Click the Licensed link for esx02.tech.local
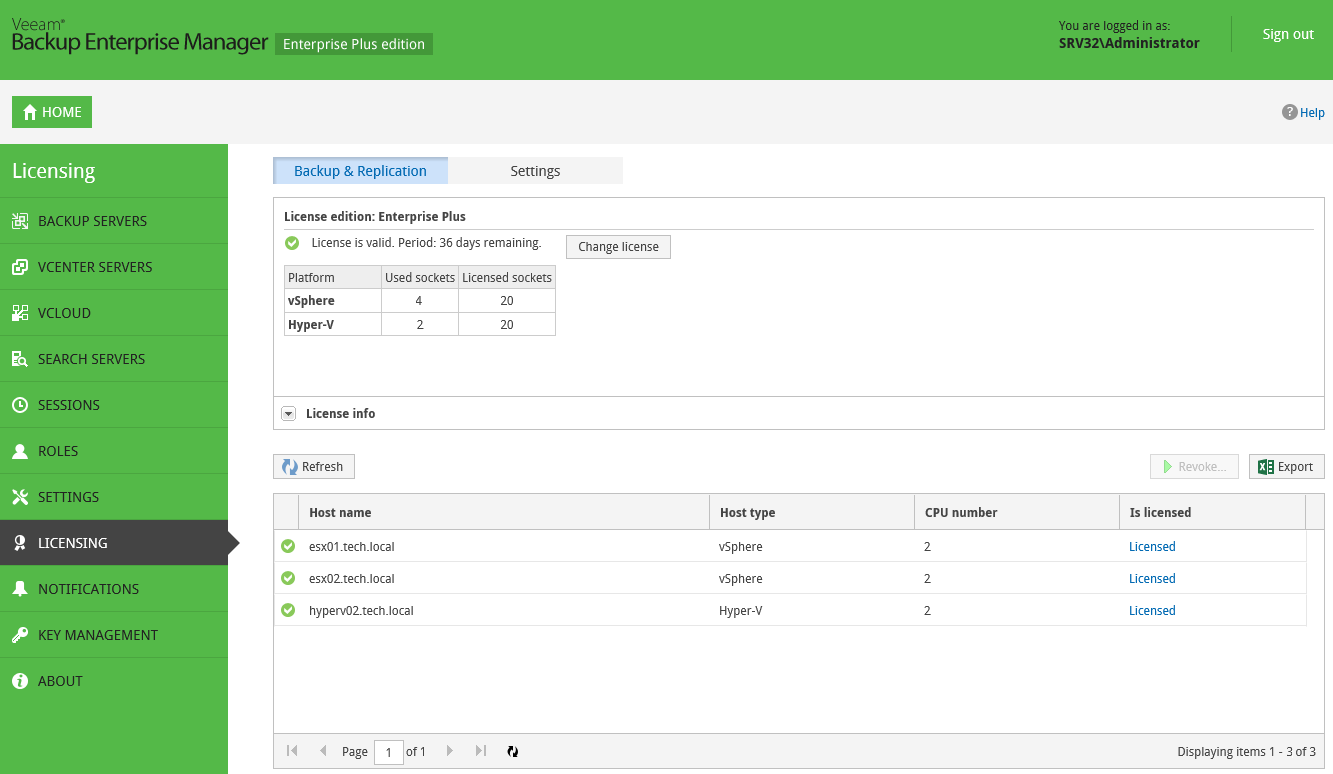This screenshot has height=774, width=1333. (x=1152, y=579)
